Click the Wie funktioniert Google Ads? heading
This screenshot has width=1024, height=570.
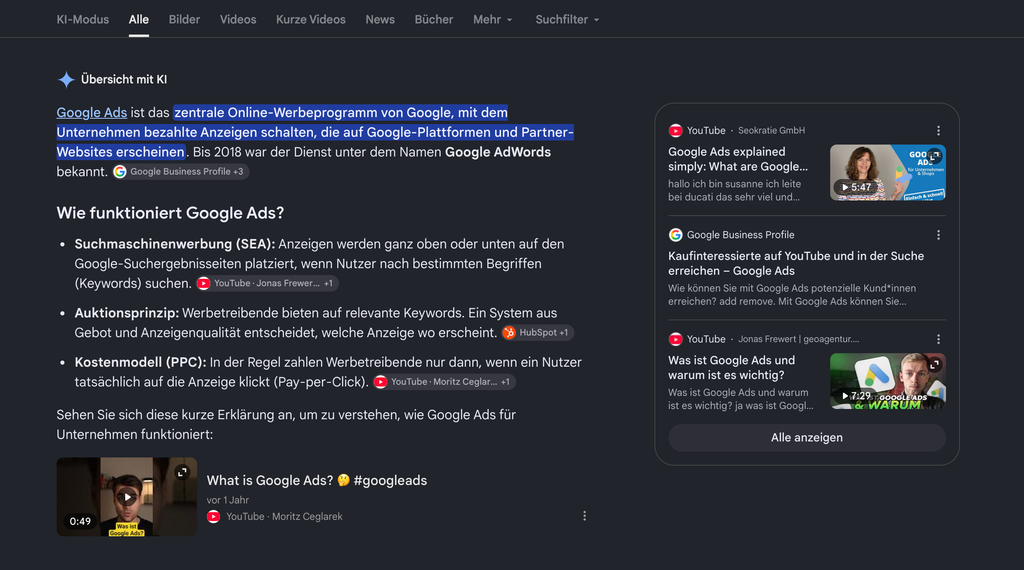click(170, 213)
